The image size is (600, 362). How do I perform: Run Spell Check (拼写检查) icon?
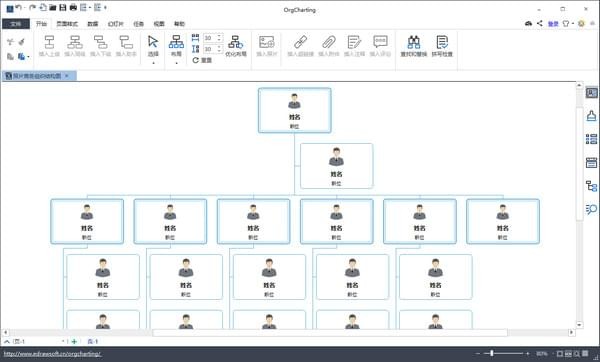coord(442,42)
